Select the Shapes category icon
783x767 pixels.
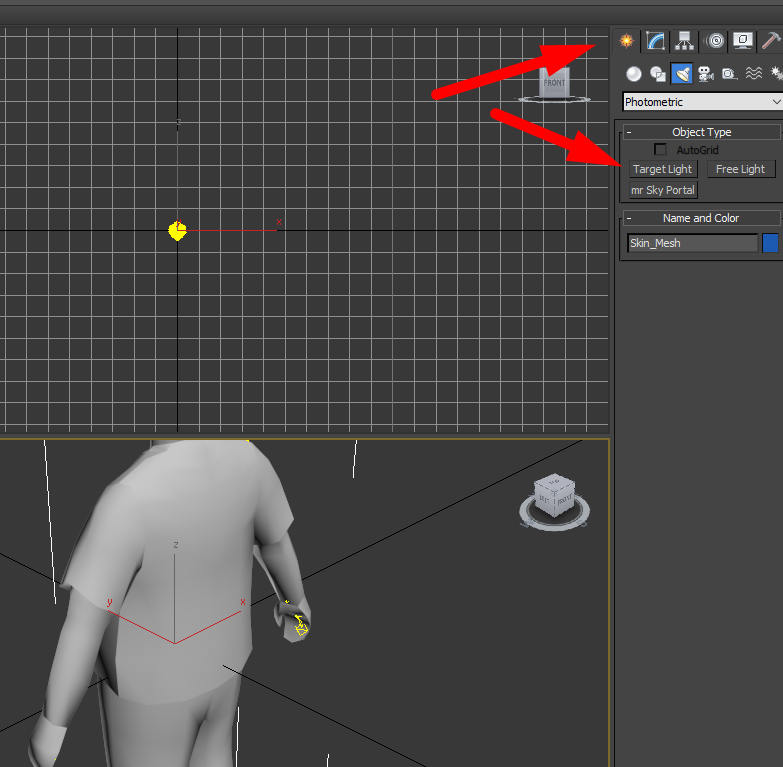657,73
